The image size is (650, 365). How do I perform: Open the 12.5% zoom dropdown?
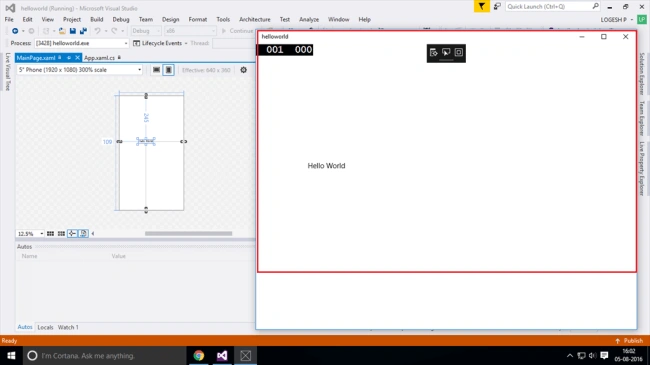pos(30,234)
